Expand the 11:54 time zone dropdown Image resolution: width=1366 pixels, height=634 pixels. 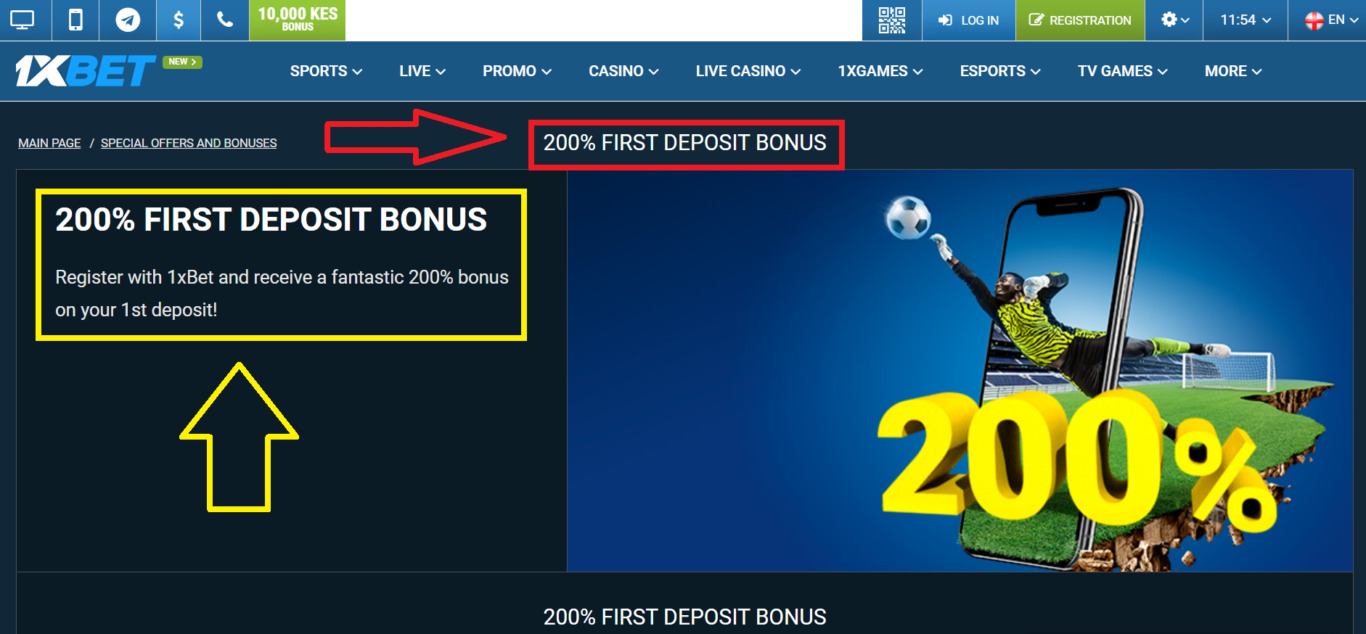(x=1245, y=20)
